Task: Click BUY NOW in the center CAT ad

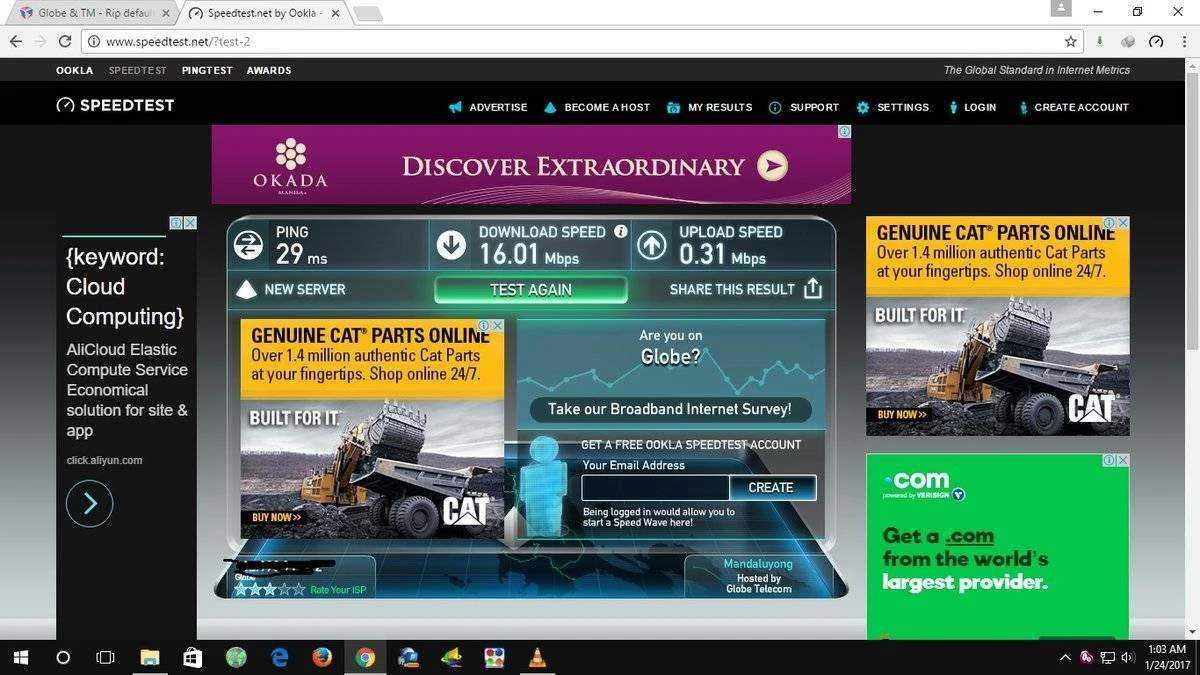Action: pyautogui.click(x=276, y=517)
